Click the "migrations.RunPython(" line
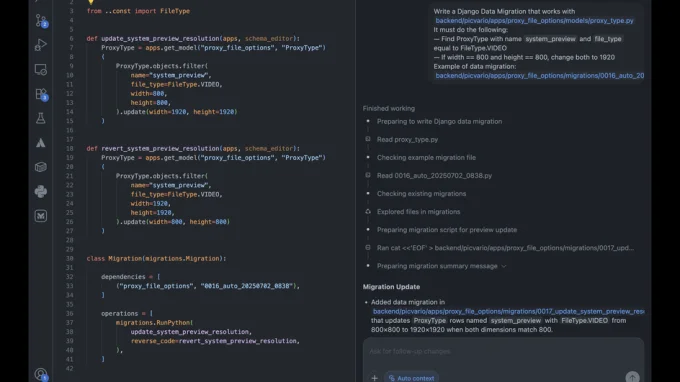 [154, 323]
